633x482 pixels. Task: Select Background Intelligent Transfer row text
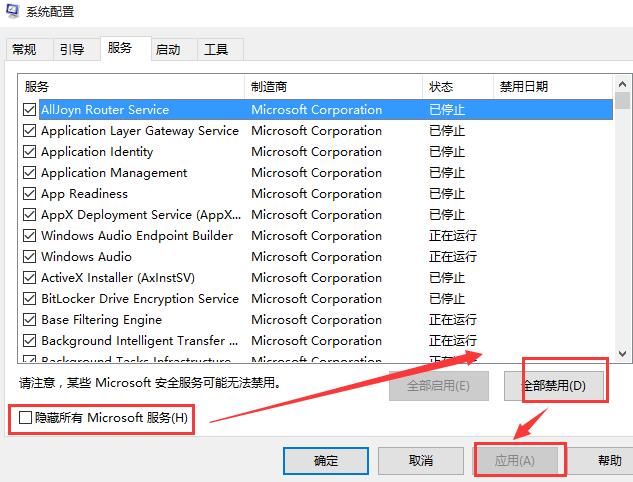tap(140, 340)
